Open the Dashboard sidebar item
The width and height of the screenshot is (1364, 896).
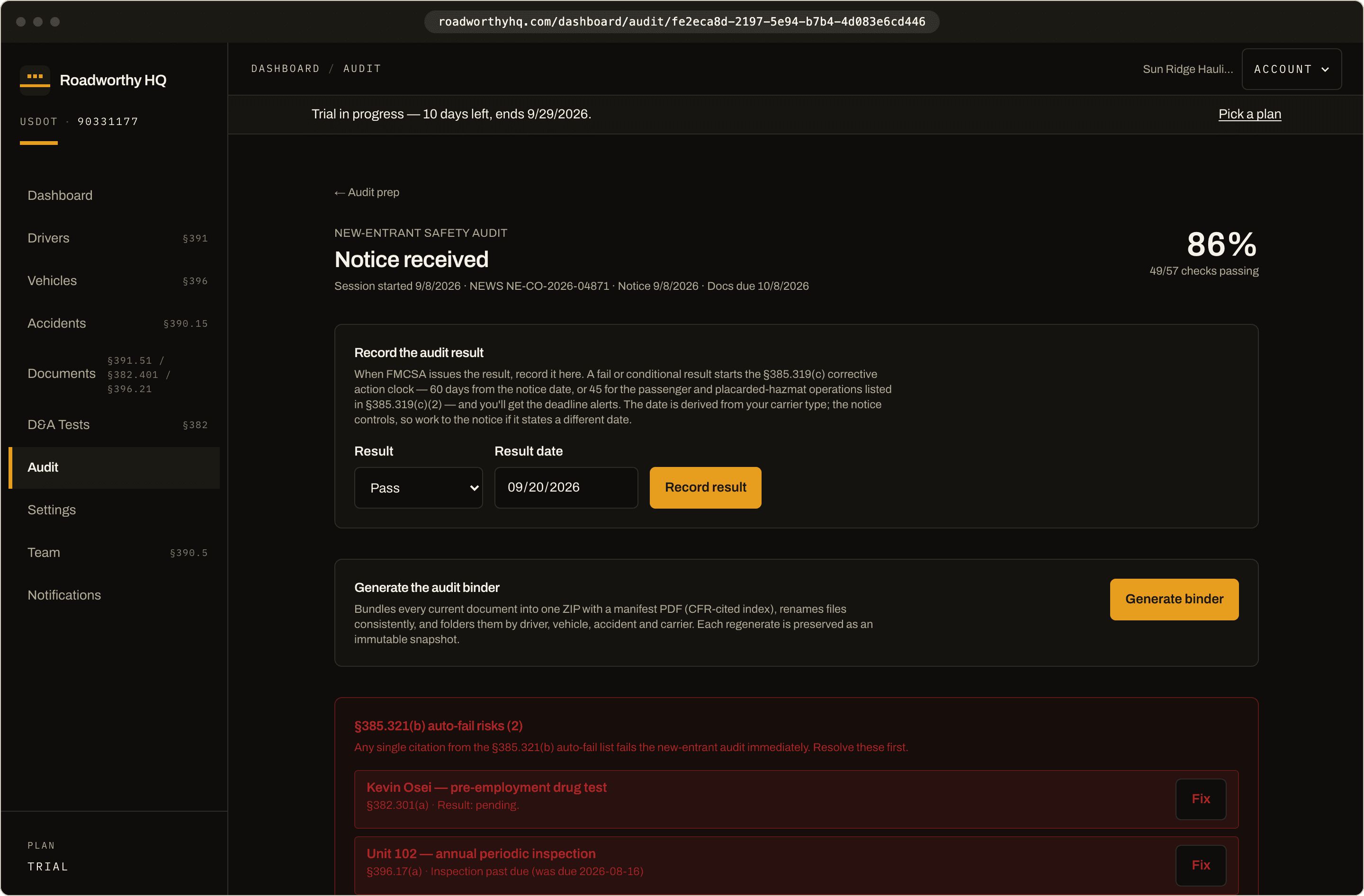pyautogui.click(x=114, y=196)
